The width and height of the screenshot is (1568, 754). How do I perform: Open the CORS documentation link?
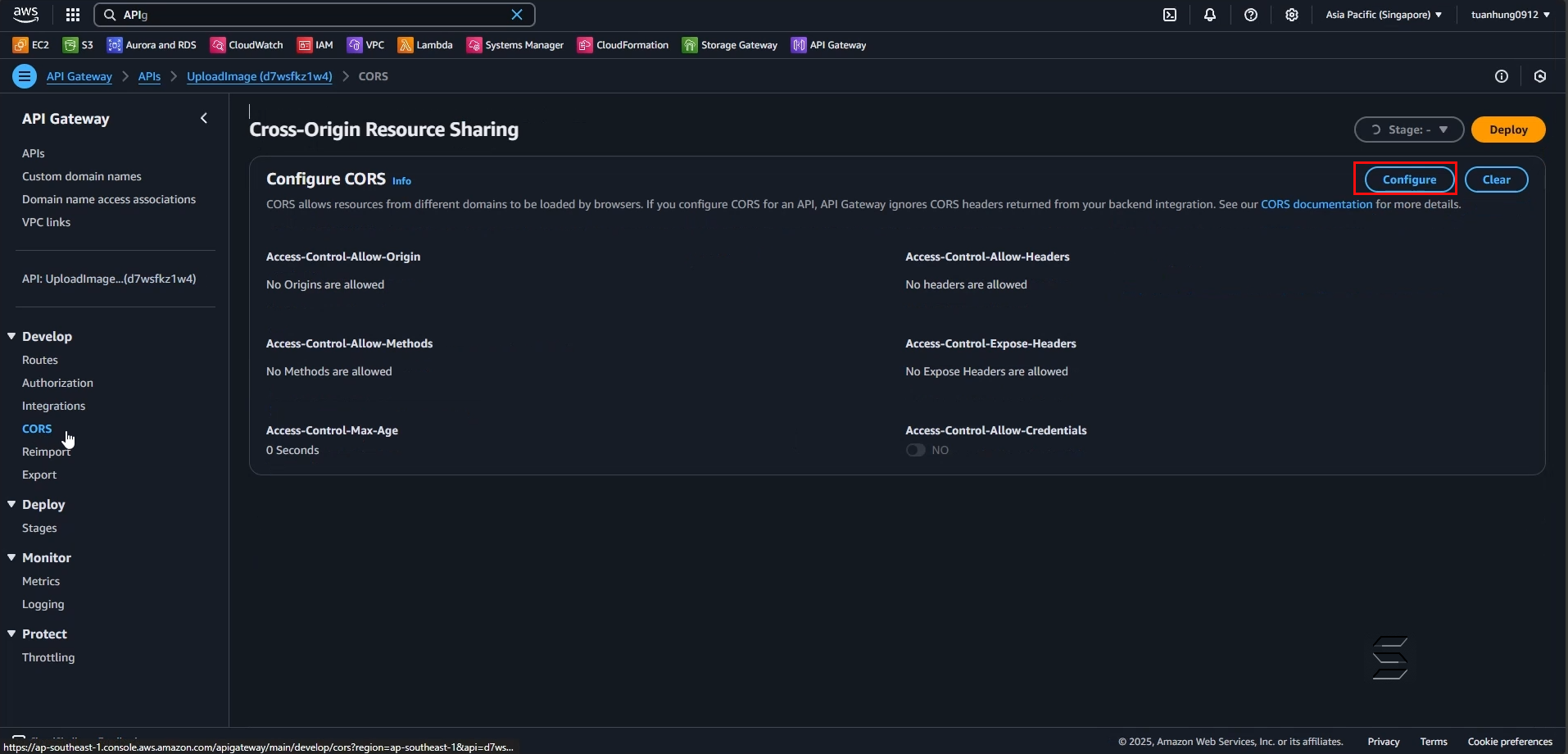tap(1316, 204)
